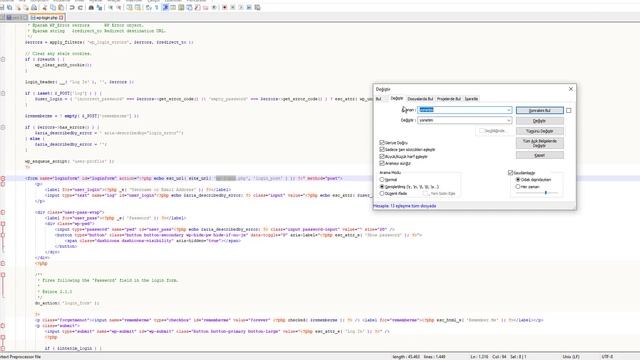Click 'Tüm Açık Belgelerde Değiştir' button

[x=540, y=143]
